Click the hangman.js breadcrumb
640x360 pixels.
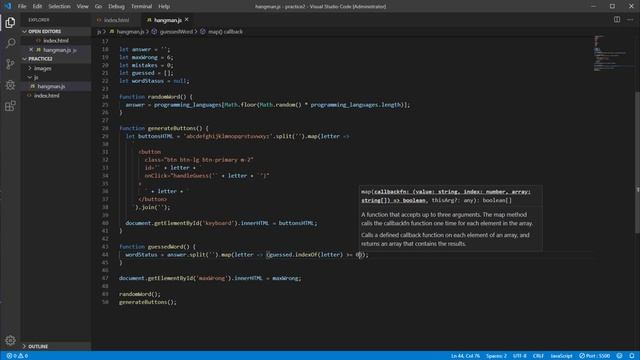[130, 31]
